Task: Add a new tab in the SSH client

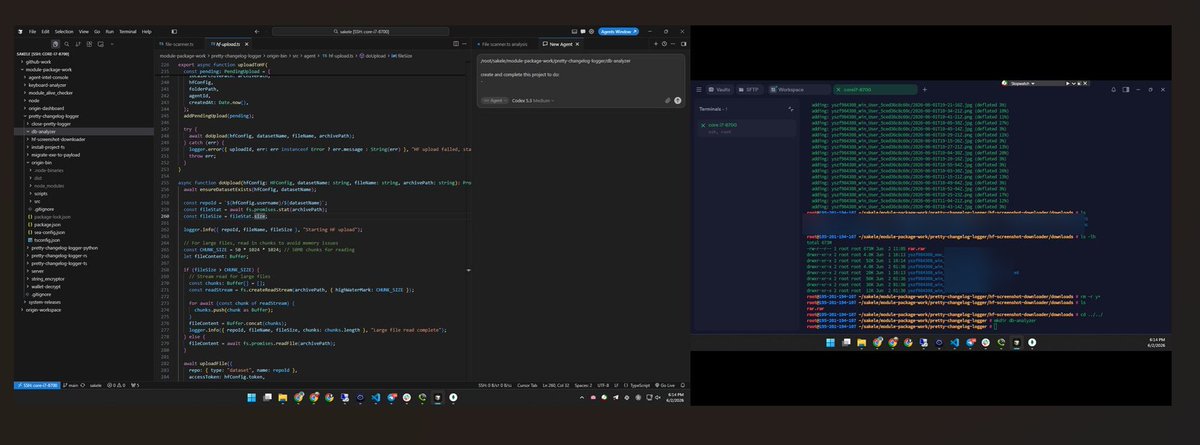Action: (925, 90)
